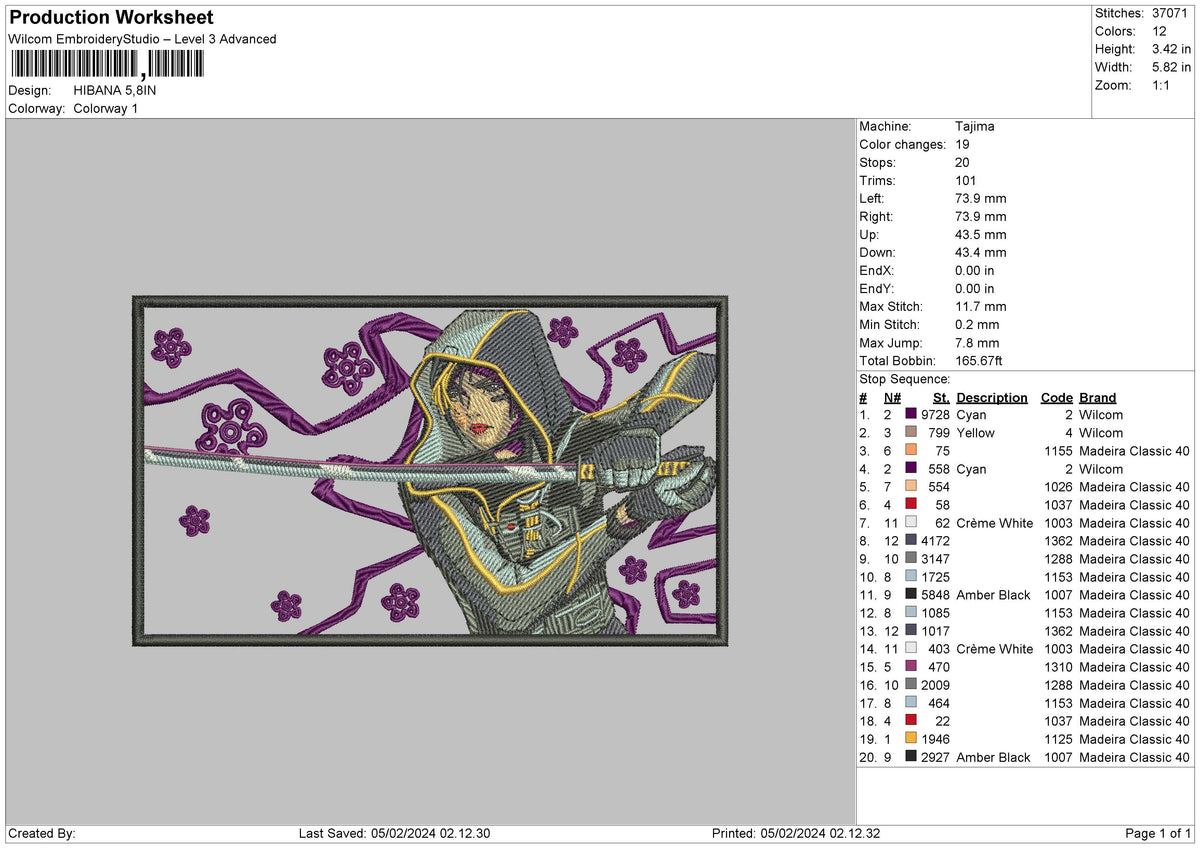Click the thread code 1155
This screenshot has height=848, width=1200.
tap(1057, 450)
